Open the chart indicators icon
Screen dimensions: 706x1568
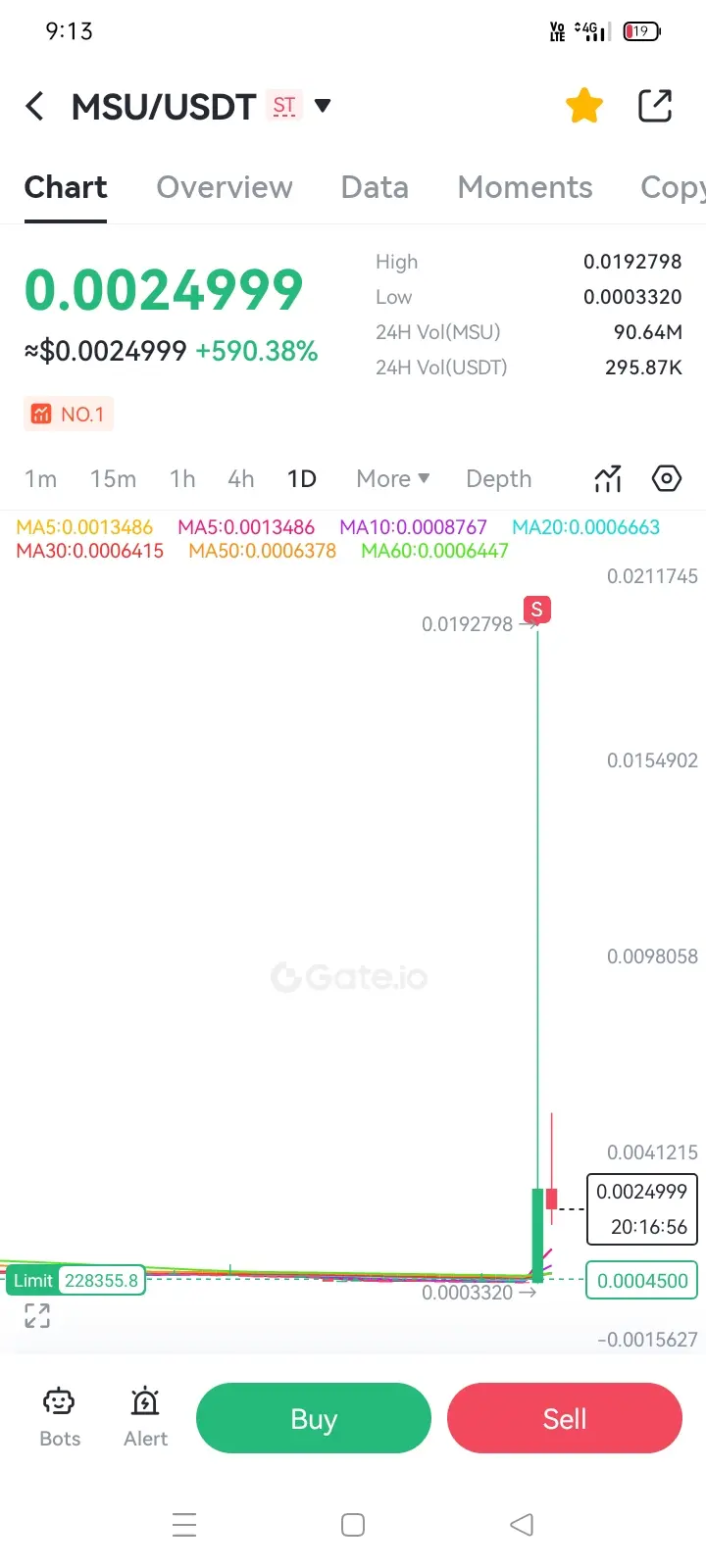coord(608,478)
